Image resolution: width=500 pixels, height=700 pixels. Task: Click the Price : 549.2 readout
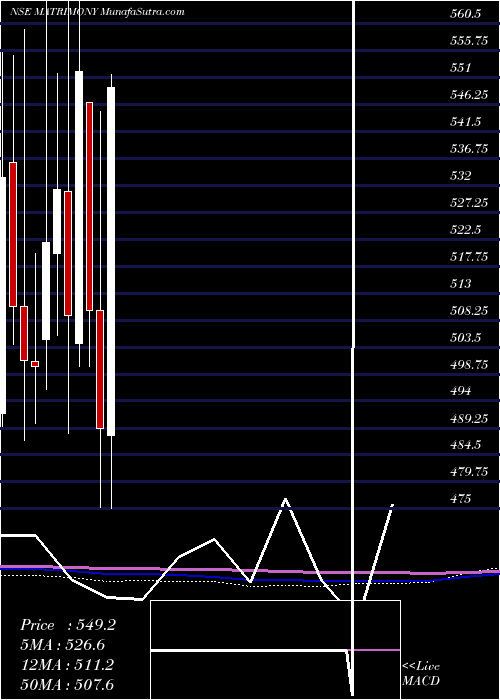(x=68, y=625)
